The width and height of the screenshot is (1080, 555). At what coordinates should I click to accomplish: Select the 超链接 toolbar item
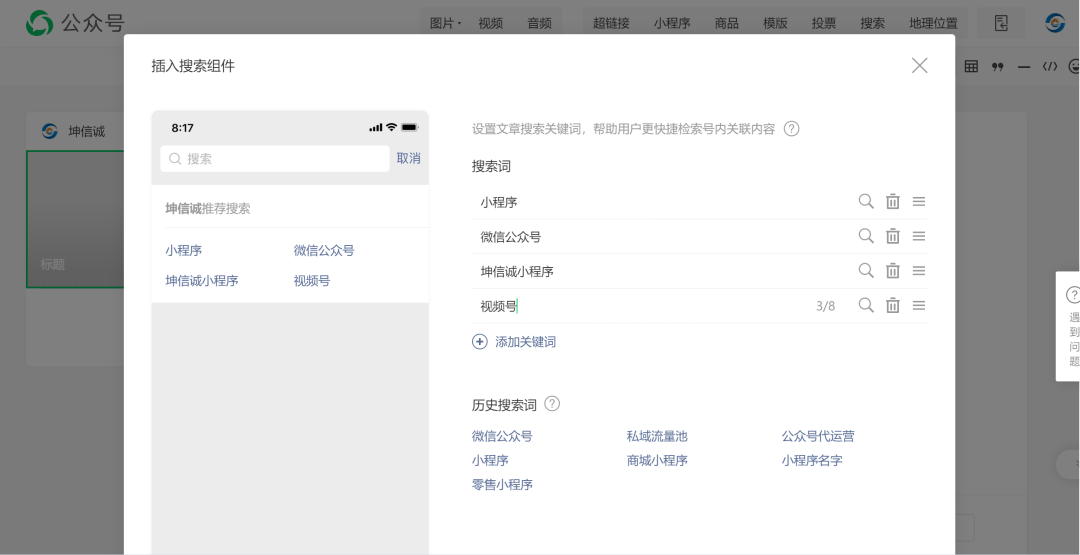click(x=611, y=23)
